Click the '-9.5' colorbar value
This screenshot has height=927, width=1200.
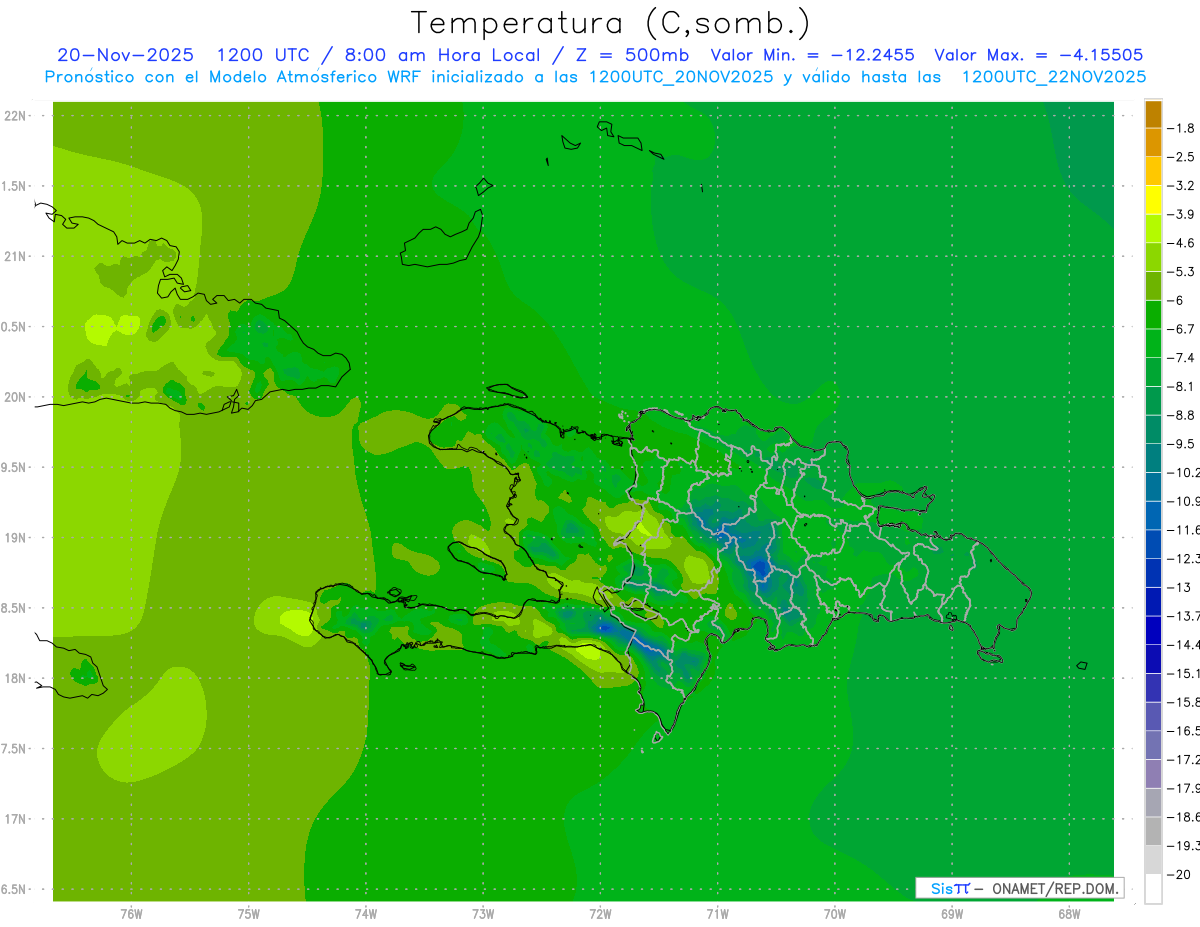pos(1181,444)
